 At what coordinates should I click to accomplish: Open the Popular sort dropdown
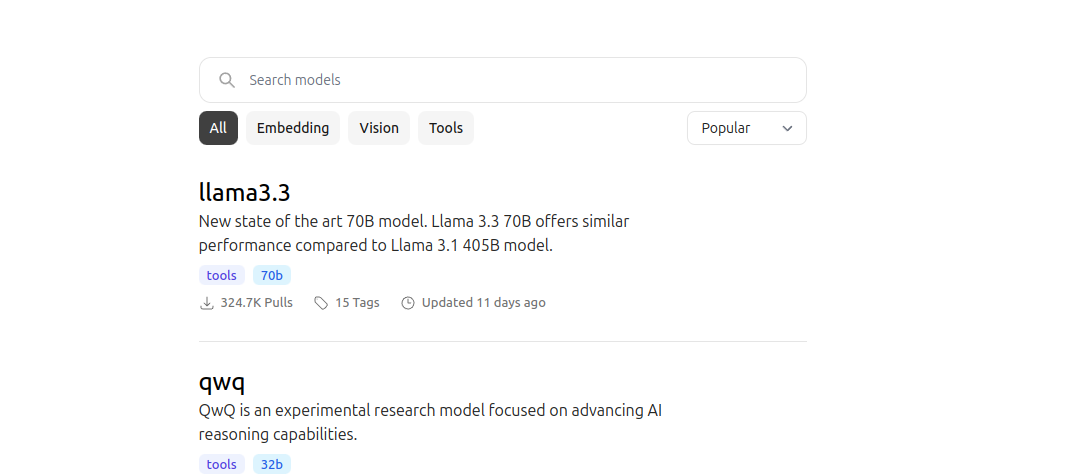(x=746, y=128)
